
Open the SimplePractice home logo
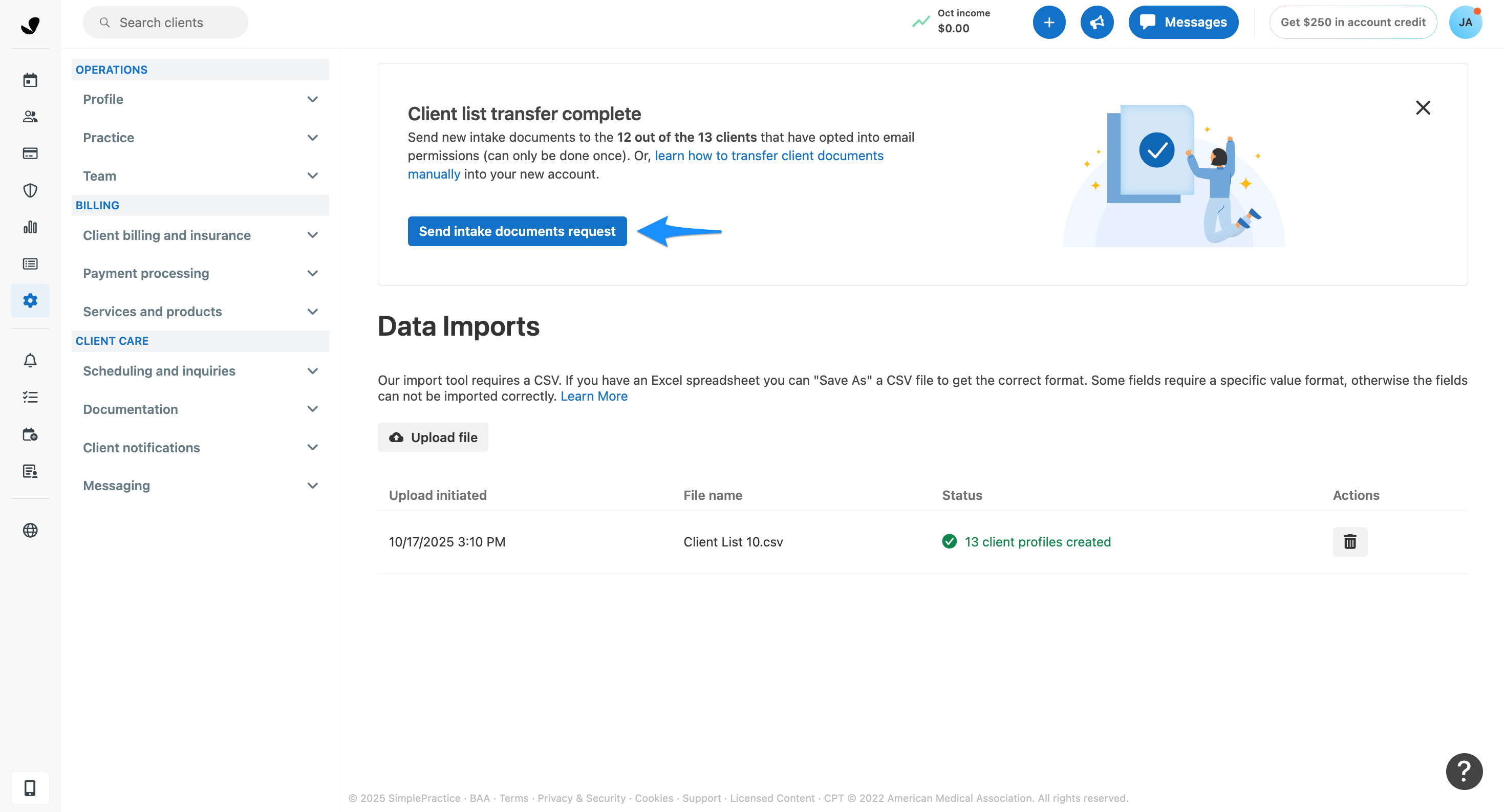30,25
